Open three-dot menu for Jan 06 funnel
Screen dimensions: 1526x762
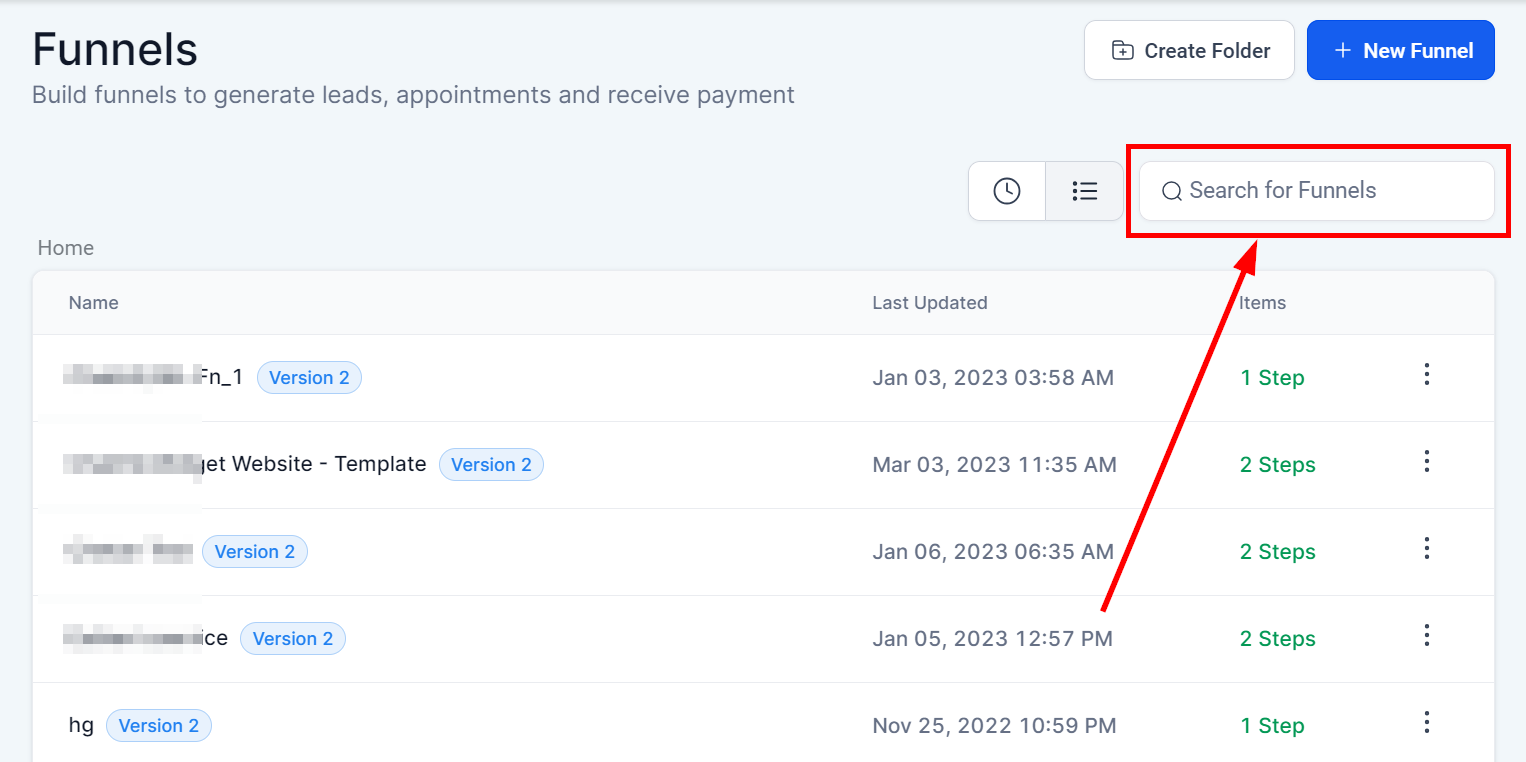point(1427,549)
